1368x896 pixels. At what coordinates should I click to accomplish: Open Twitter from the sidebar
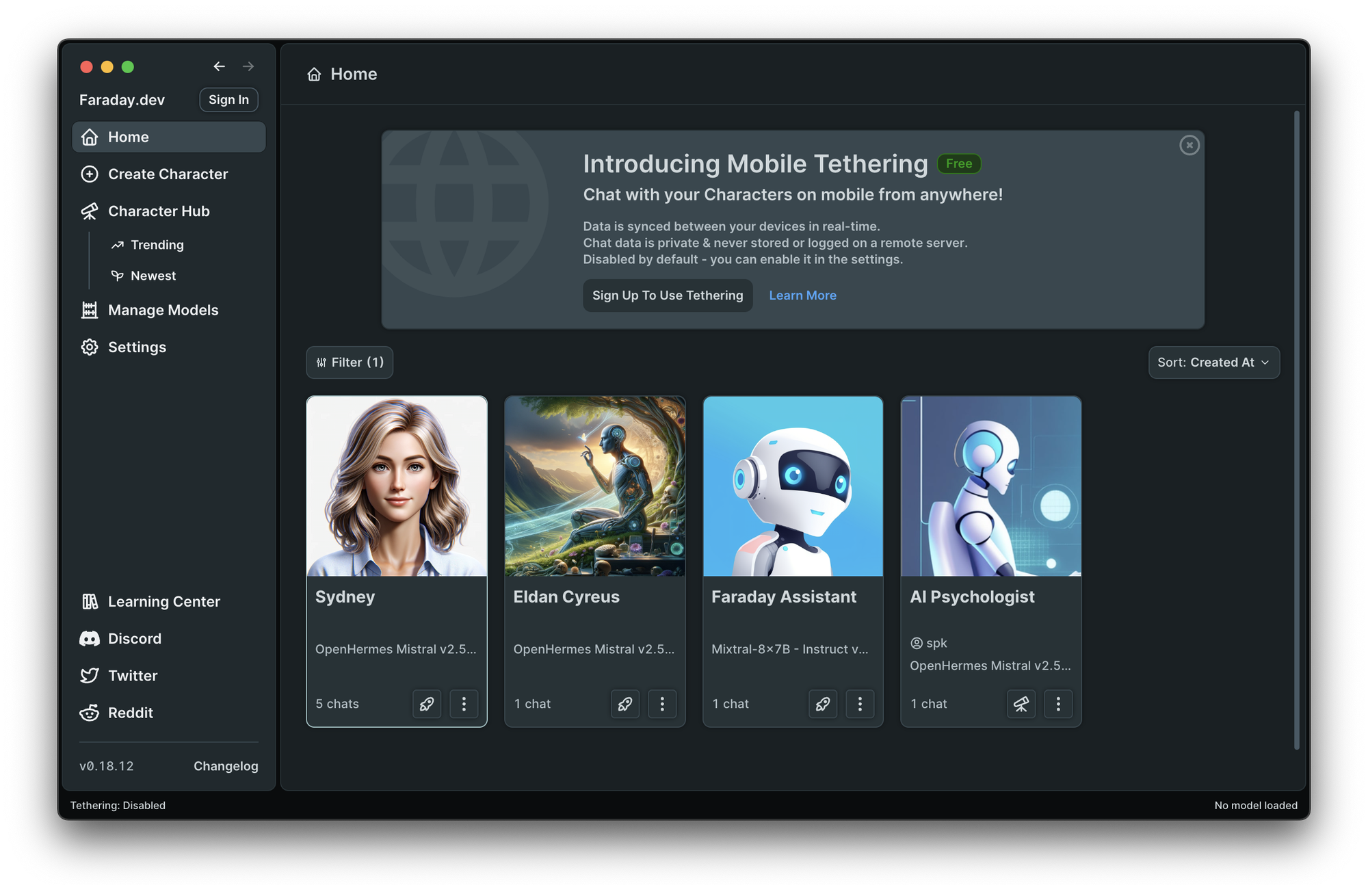(x=133, y=676)
